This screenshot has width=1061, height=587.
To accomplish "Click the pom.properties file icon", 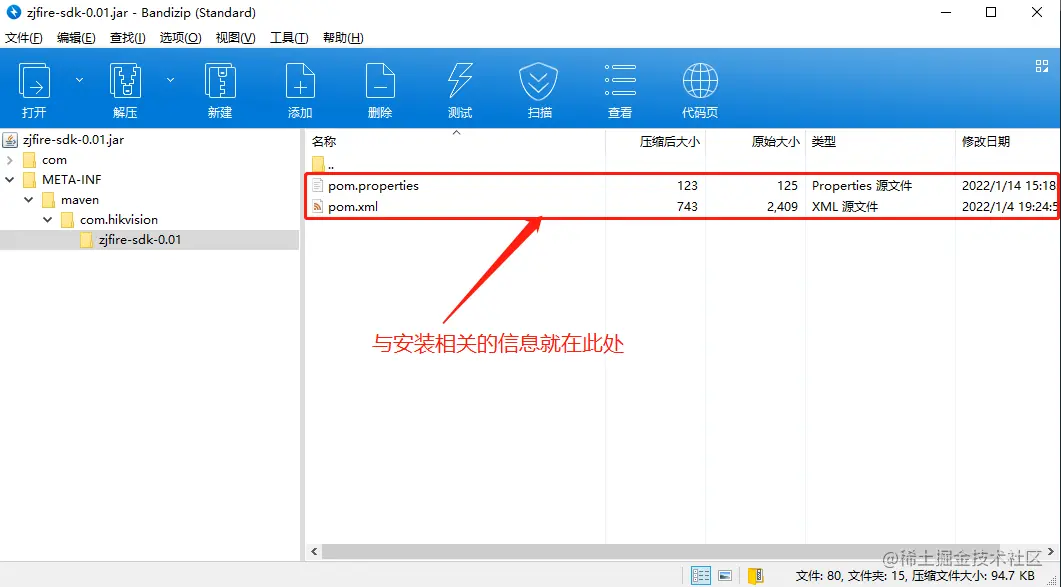I will coord(318,186).
